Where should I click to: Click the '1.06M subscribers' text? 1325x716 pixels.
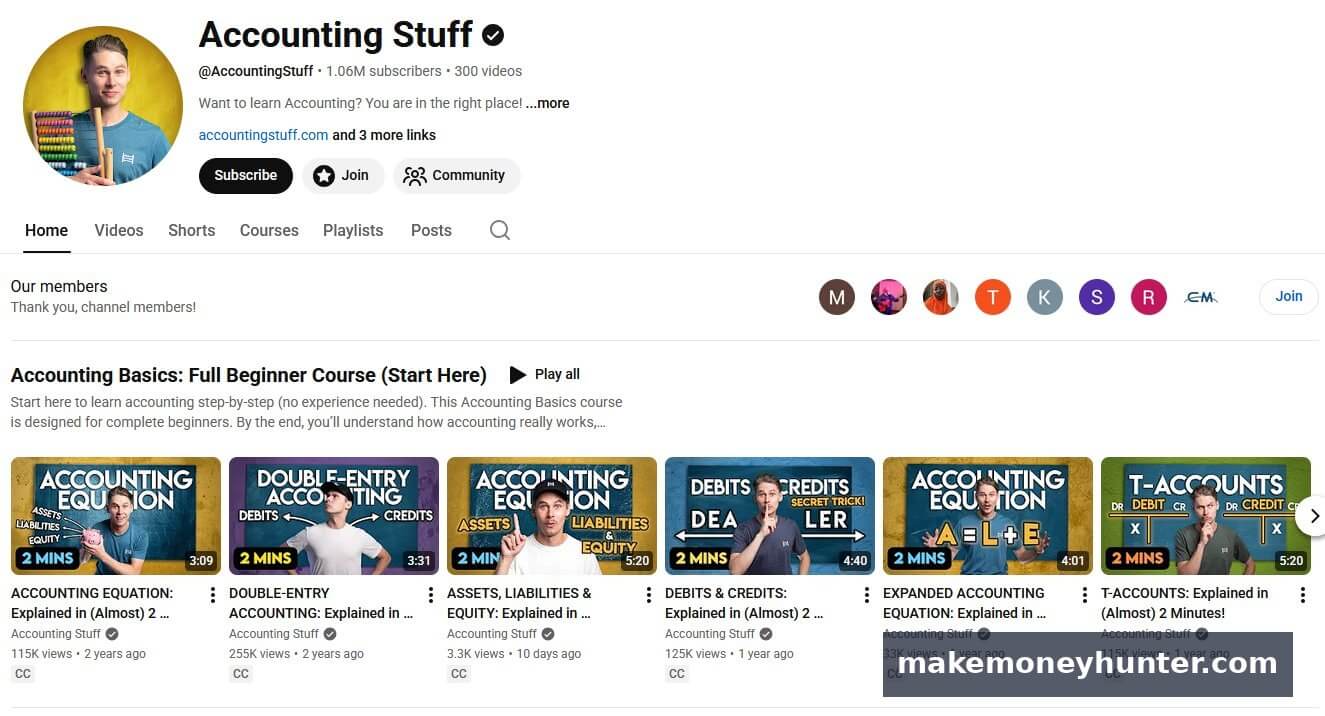point(384,71)
